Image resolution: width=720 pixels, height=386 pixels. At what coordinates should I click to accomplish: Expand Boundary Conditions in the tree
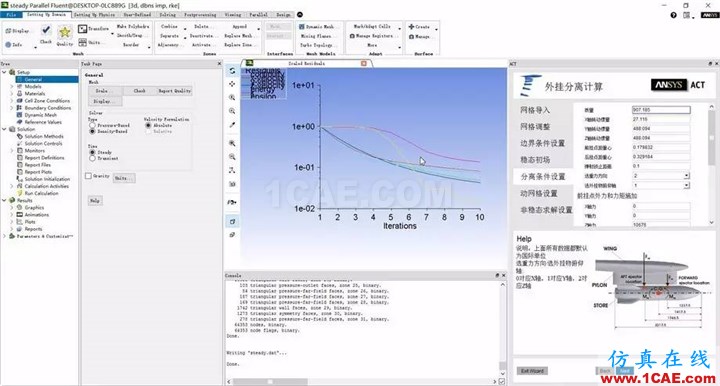pyautogui.click(x=12, y=108)
